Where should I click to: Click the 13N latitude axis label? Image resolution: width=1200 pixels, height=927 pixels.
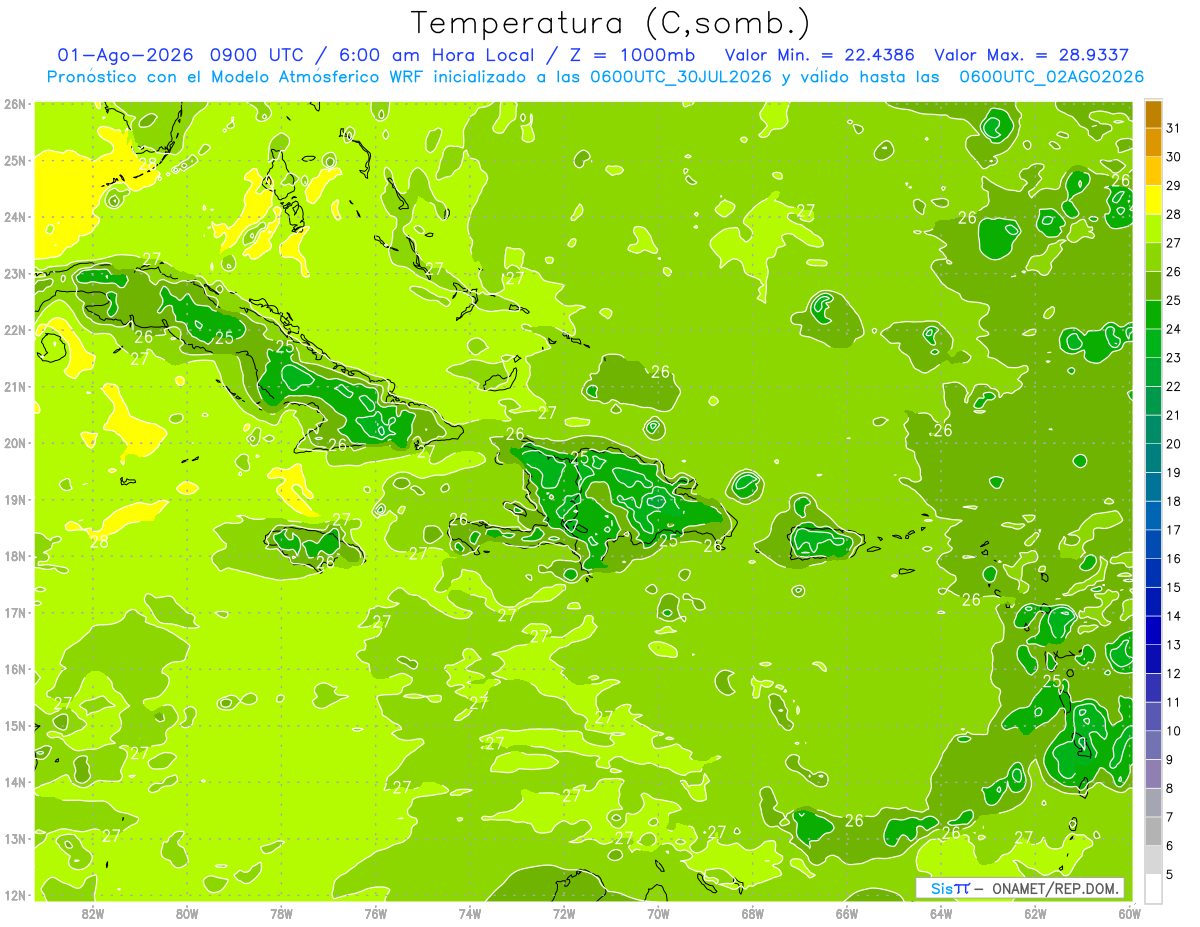[x=15, y=839]
